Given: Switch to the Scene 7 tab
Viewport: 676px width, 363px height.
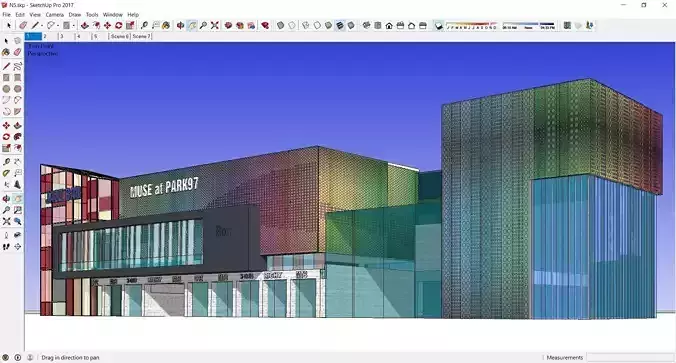Looking at the screenshot, I should pyautogui.click(x=141, y=36).
